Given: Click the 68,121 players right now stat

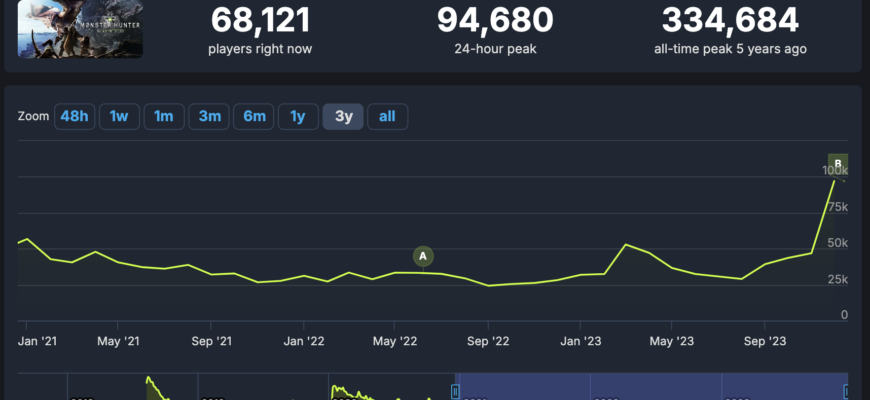Looking at the screenshot, I should (260, 19).
